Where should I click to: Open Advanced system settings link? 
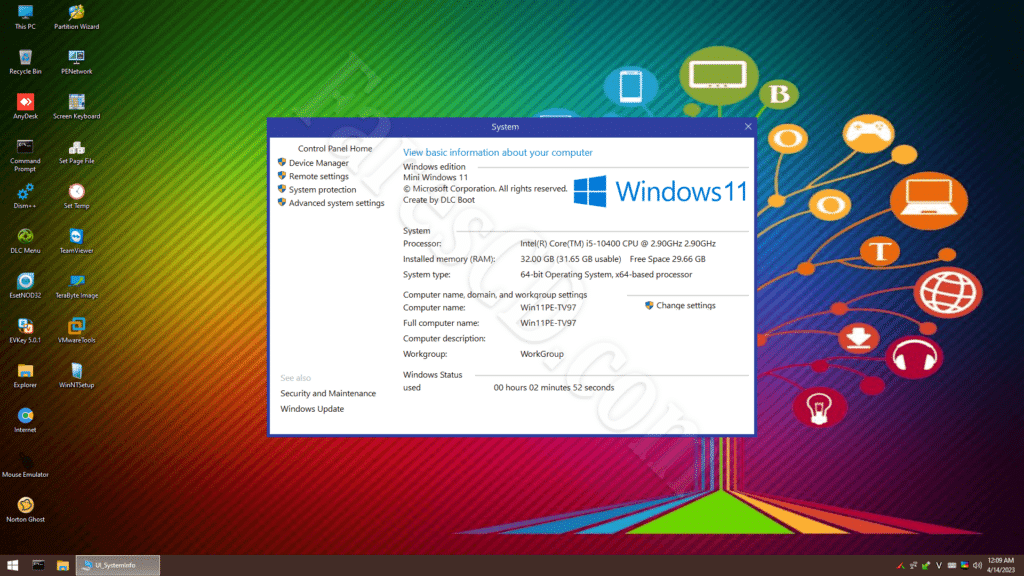tap(336, 203)
